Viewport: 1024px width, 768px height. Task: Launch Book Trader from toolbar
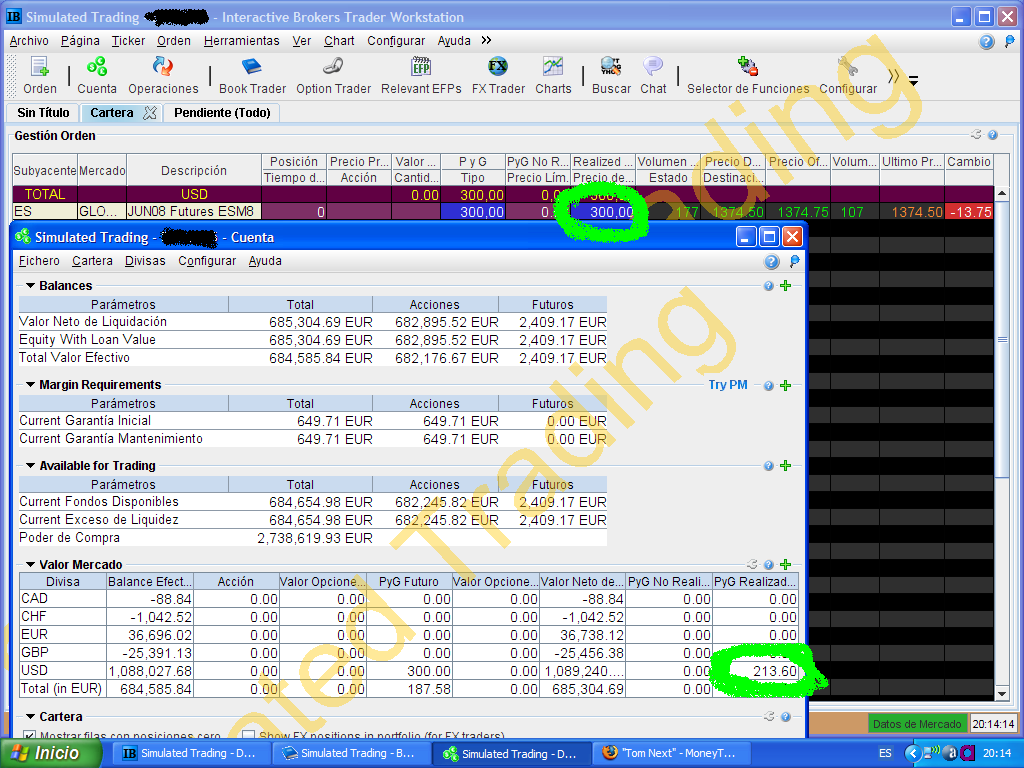click(x=252, y=76)
